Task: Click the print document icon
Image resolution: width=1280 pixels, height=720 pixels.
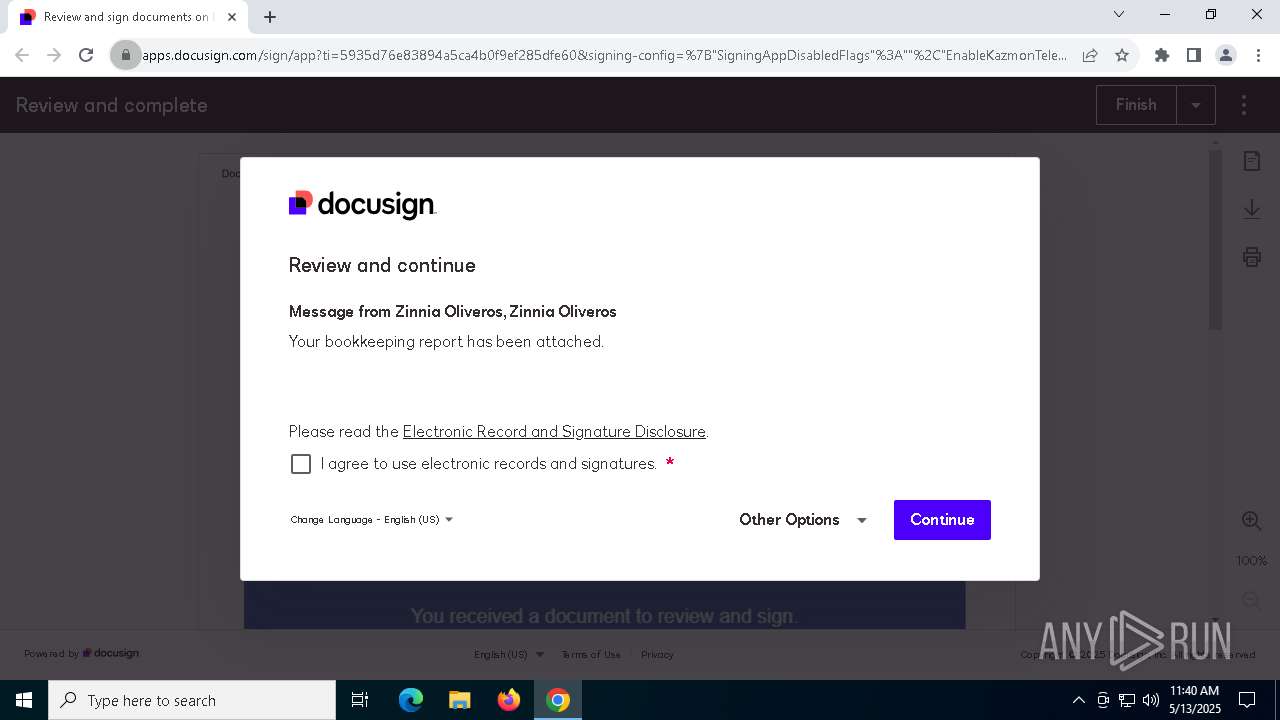Action: pyautogui.click(x=1252, y=257)
